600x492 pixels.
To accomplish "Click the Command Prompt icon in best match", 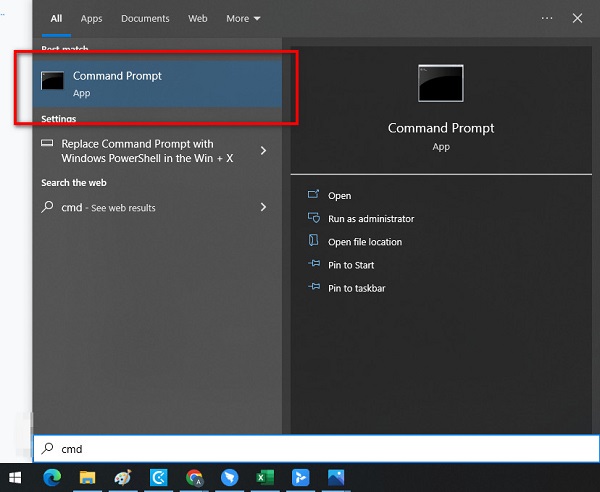I will coord(52,81).
